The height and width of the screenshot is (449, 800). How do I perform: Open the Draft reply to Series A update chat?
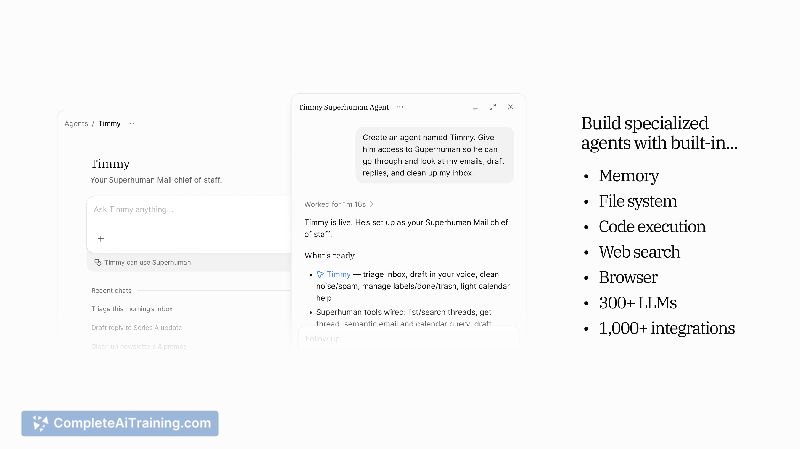(x=136, y=328)
